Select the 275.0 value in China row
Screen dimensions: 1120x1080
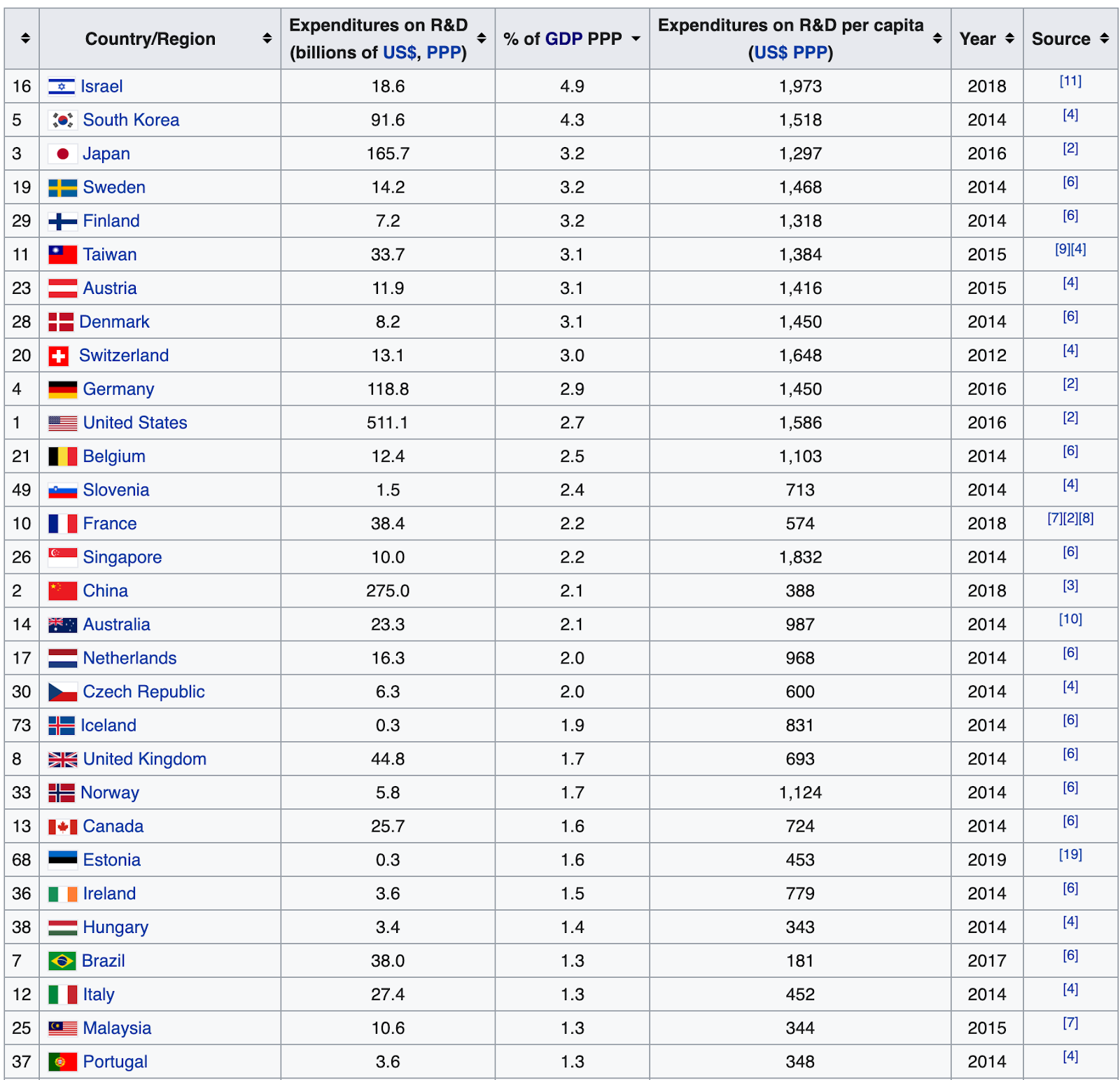pyautogui.click(x=388, y=591)
